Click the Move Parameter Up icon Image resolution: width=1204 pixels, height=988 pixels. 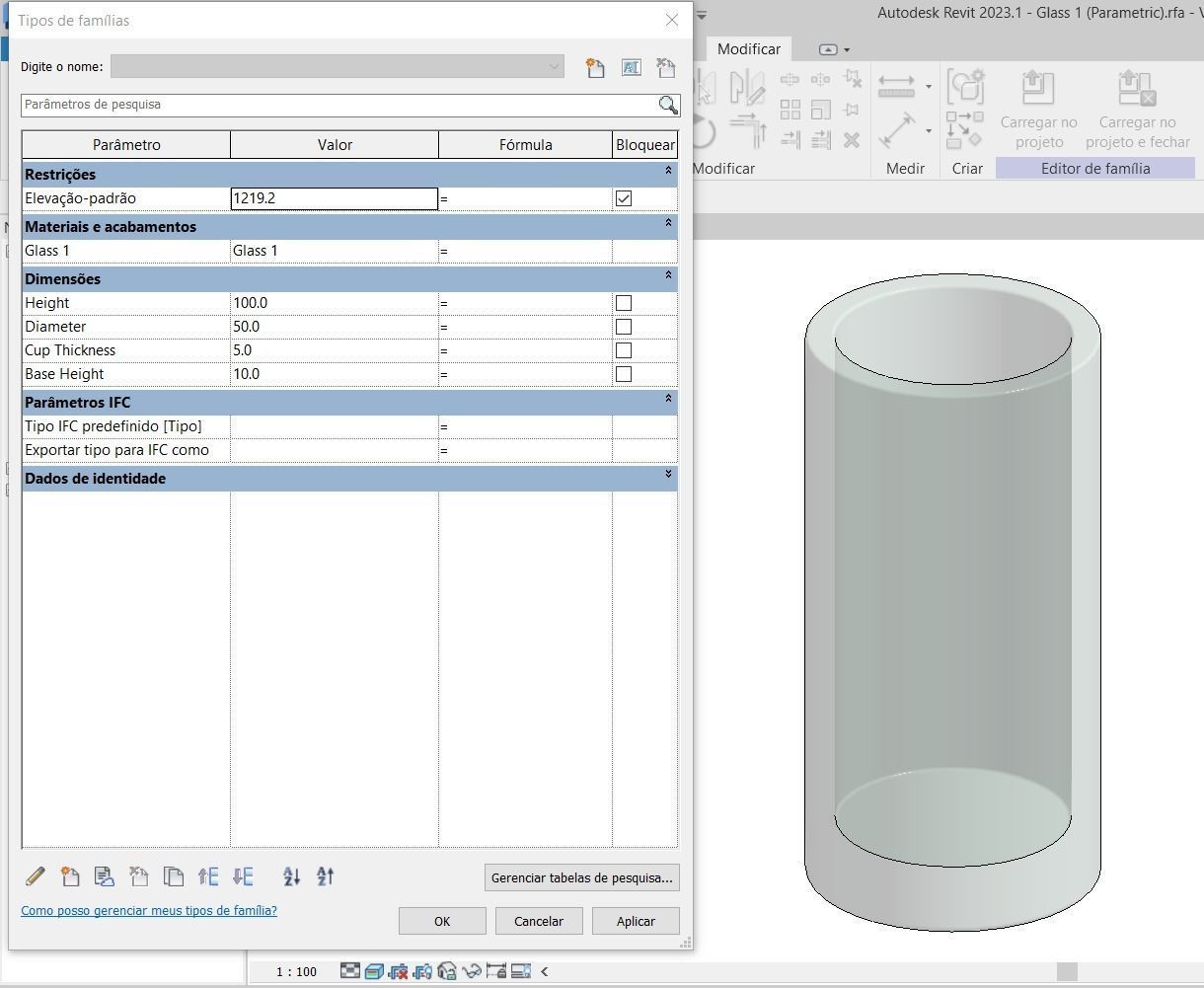coord(208,876)
